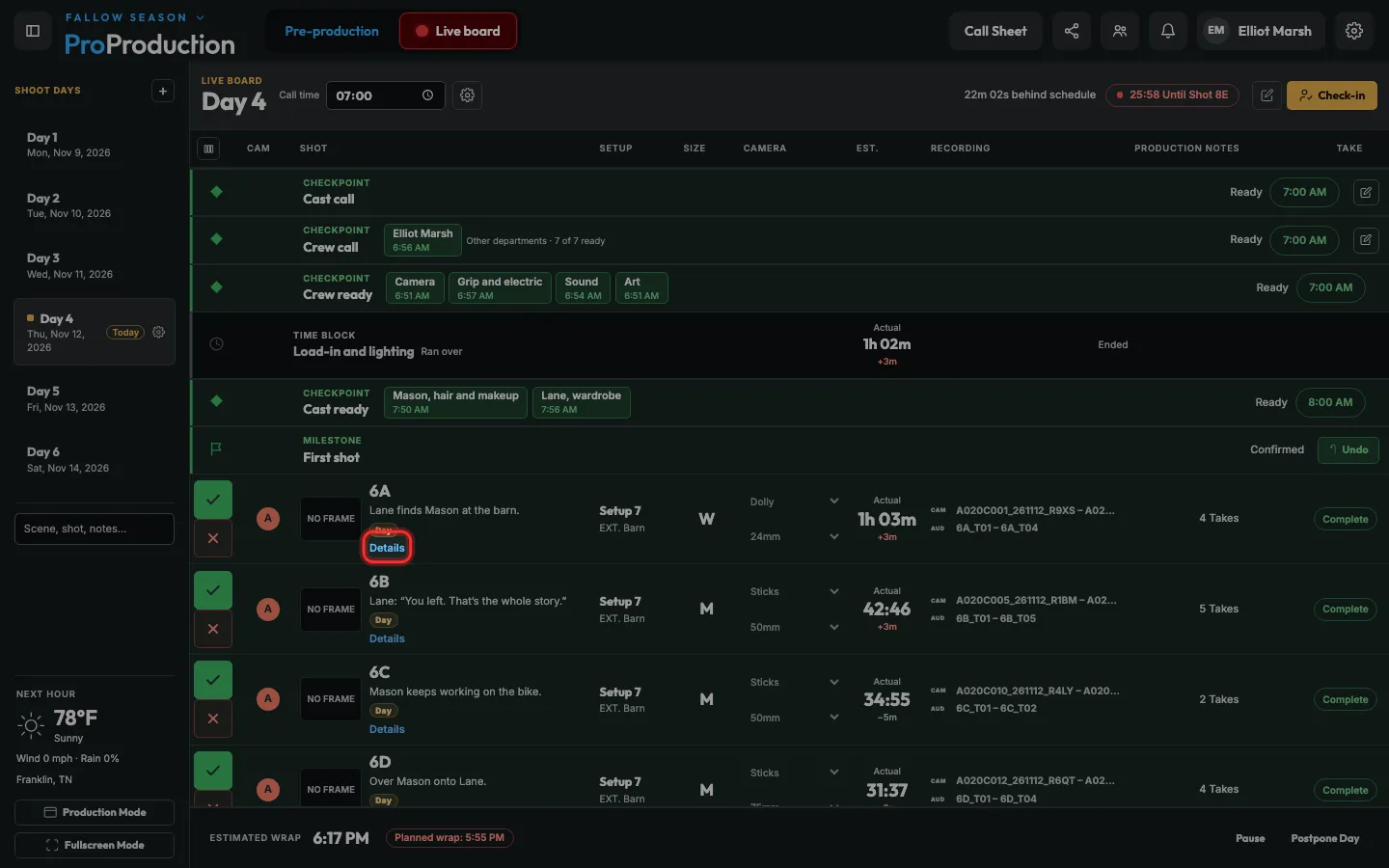Open the 50mm lens dropdown for 6B

coord(795,627)
